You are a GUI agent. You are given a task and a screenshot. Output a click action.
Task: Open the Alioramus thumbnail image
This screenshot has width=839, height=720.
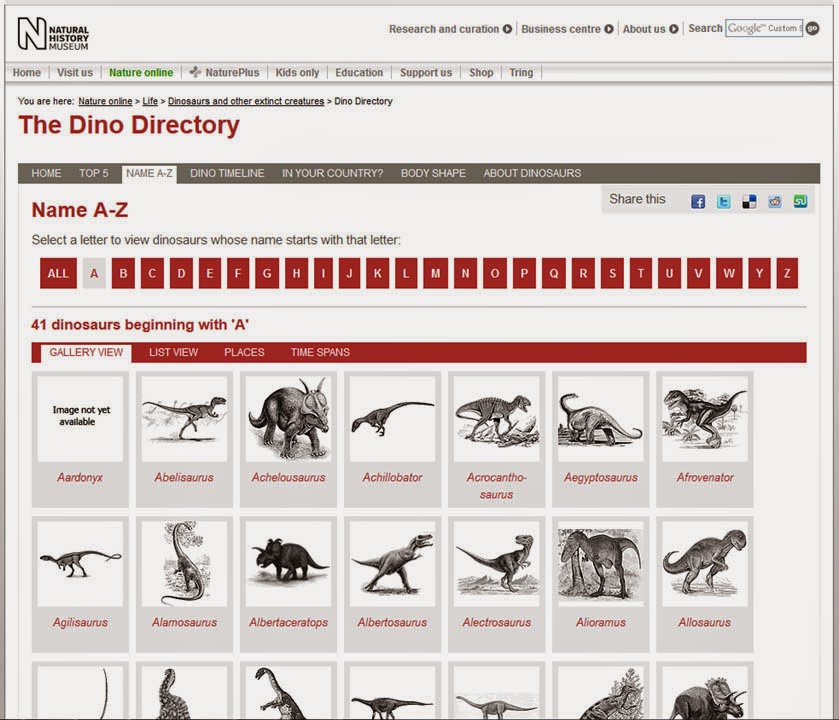(x=600, y=564)
